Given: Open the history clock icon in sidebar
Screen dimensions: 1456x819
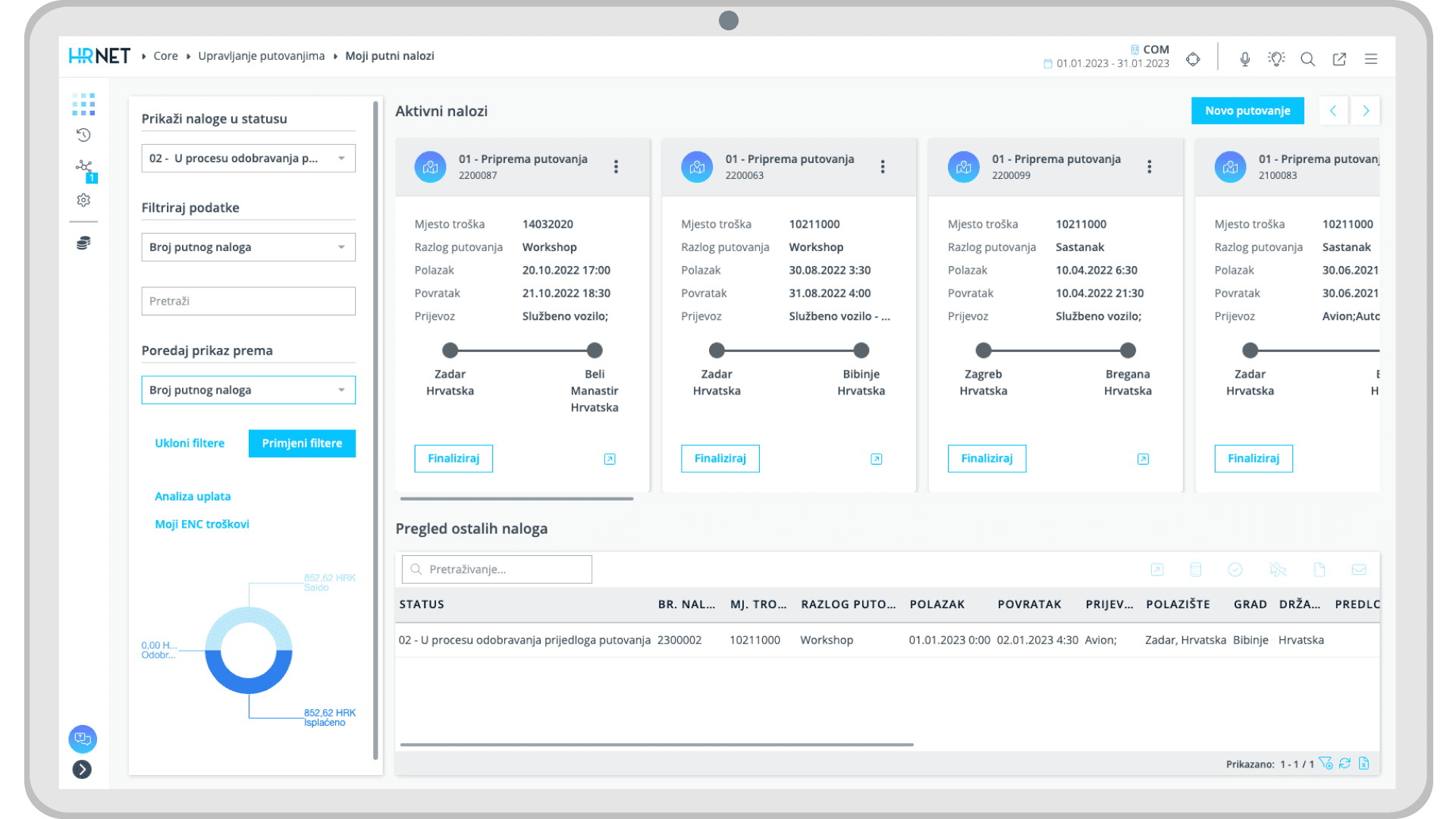Looking at the screenshot, I should click(83, 135).
